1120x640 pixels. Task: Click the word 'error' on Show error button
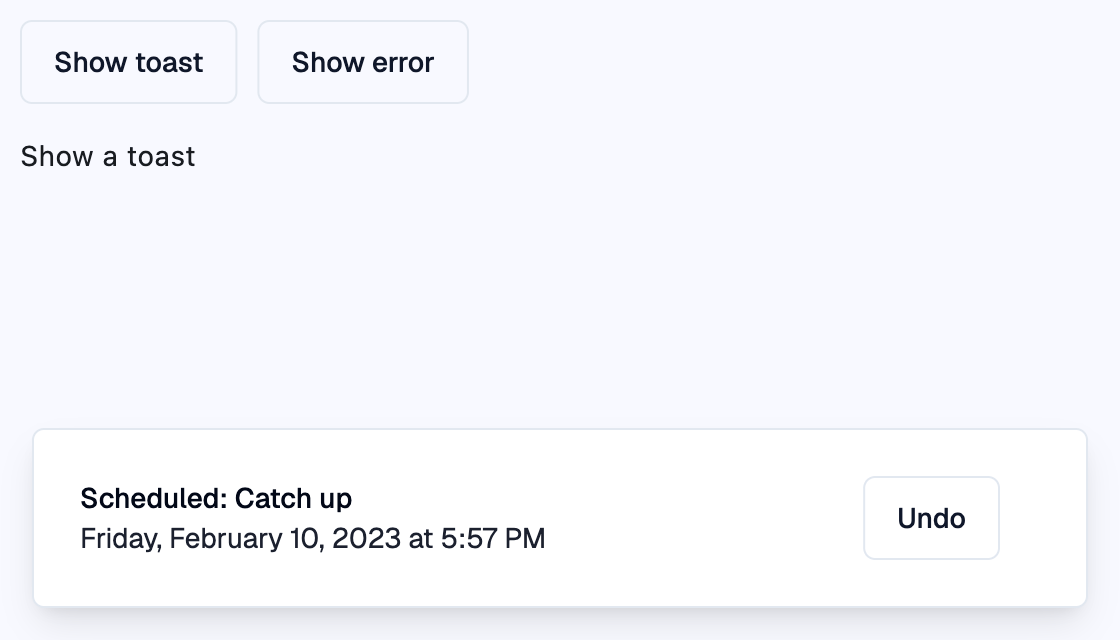[x=402, y=62]
